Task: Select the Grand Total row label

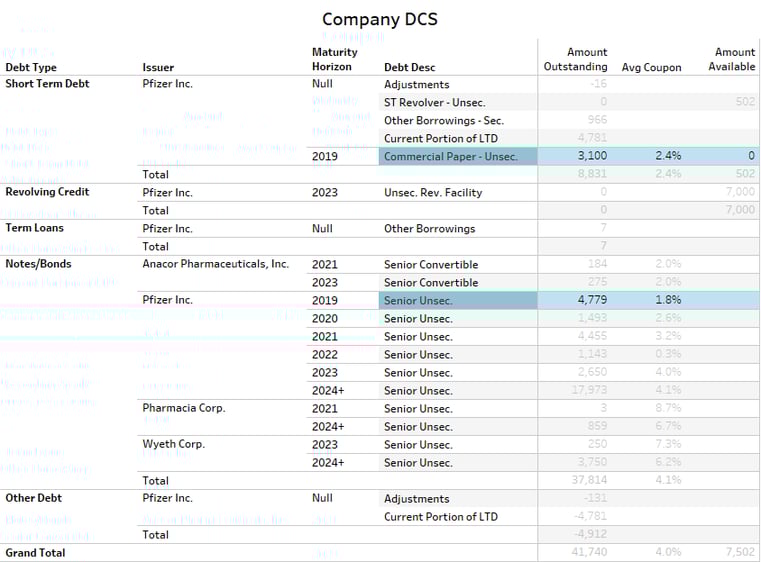Action: [35, 553]
